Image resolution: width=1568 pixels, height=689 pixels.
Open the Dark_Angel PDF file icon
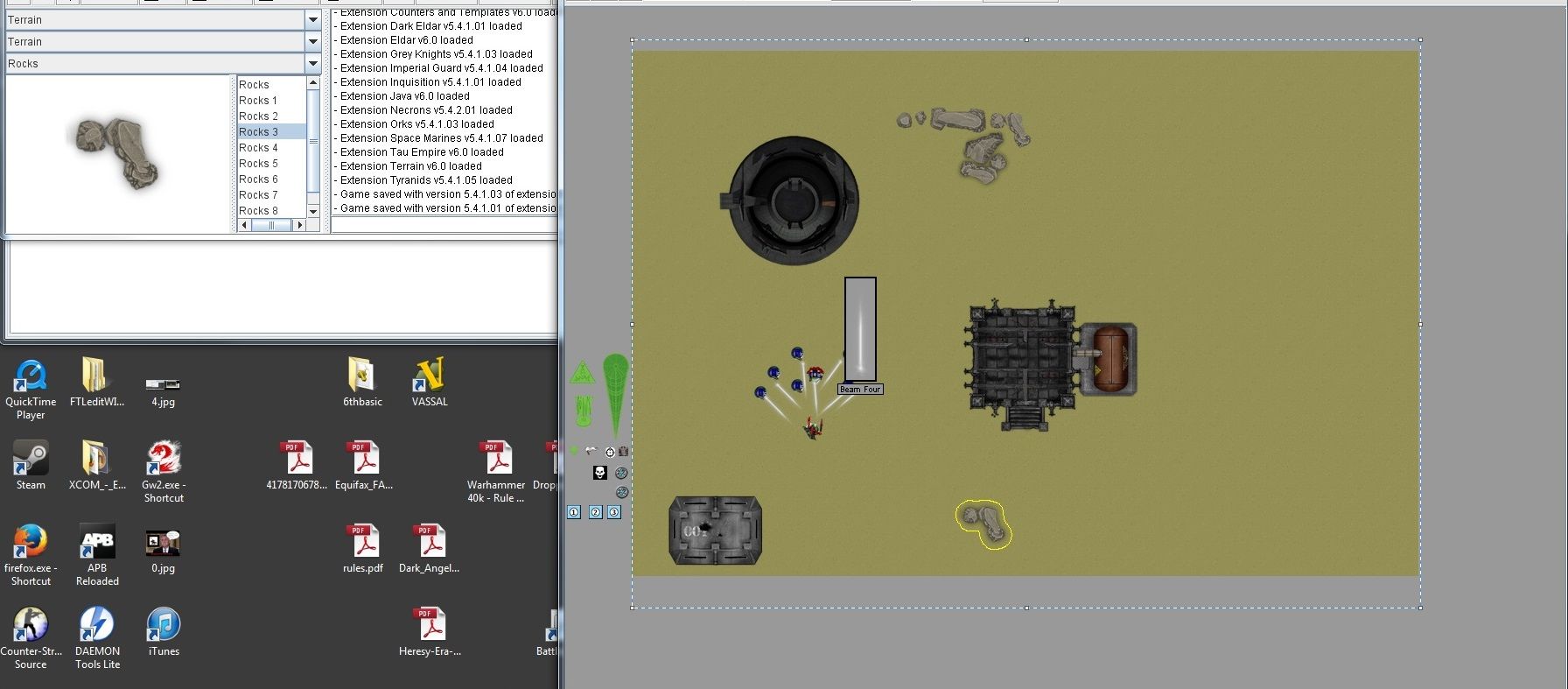pyautogui.click(x=429, y=548)
